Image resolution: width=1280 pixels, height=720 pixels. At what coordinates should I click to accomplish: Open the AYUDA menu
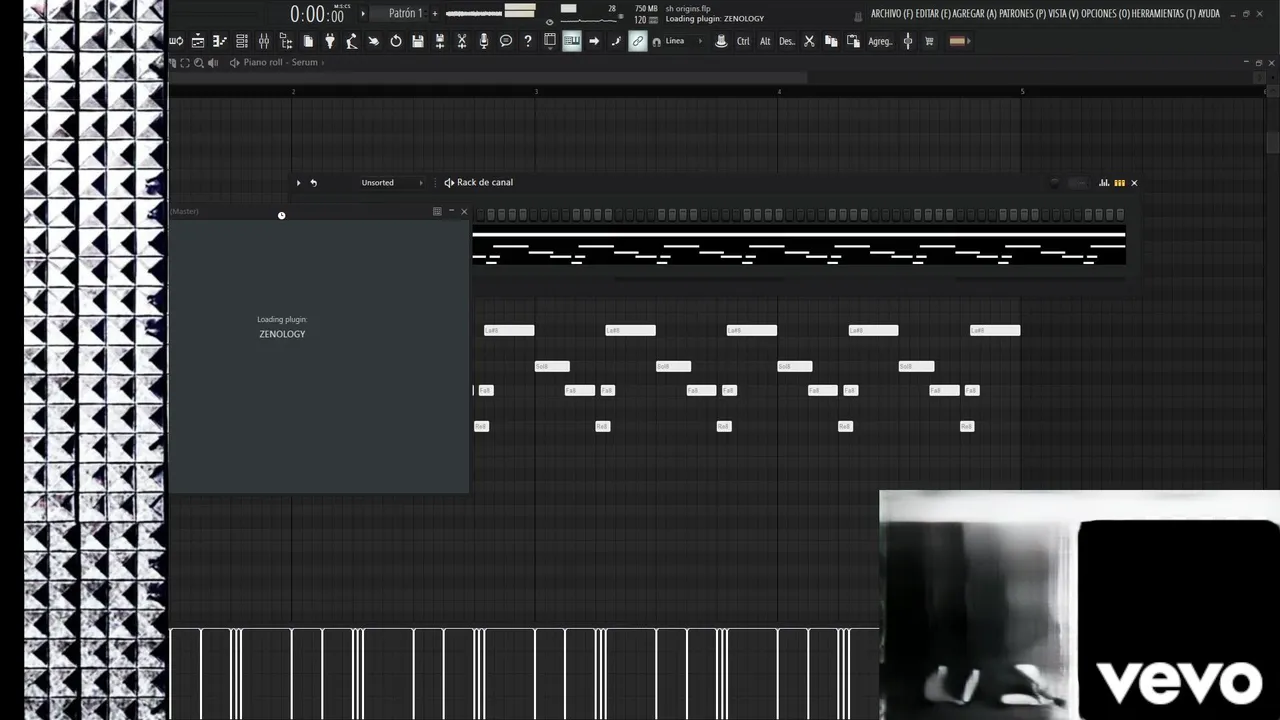pos(1209,14)
